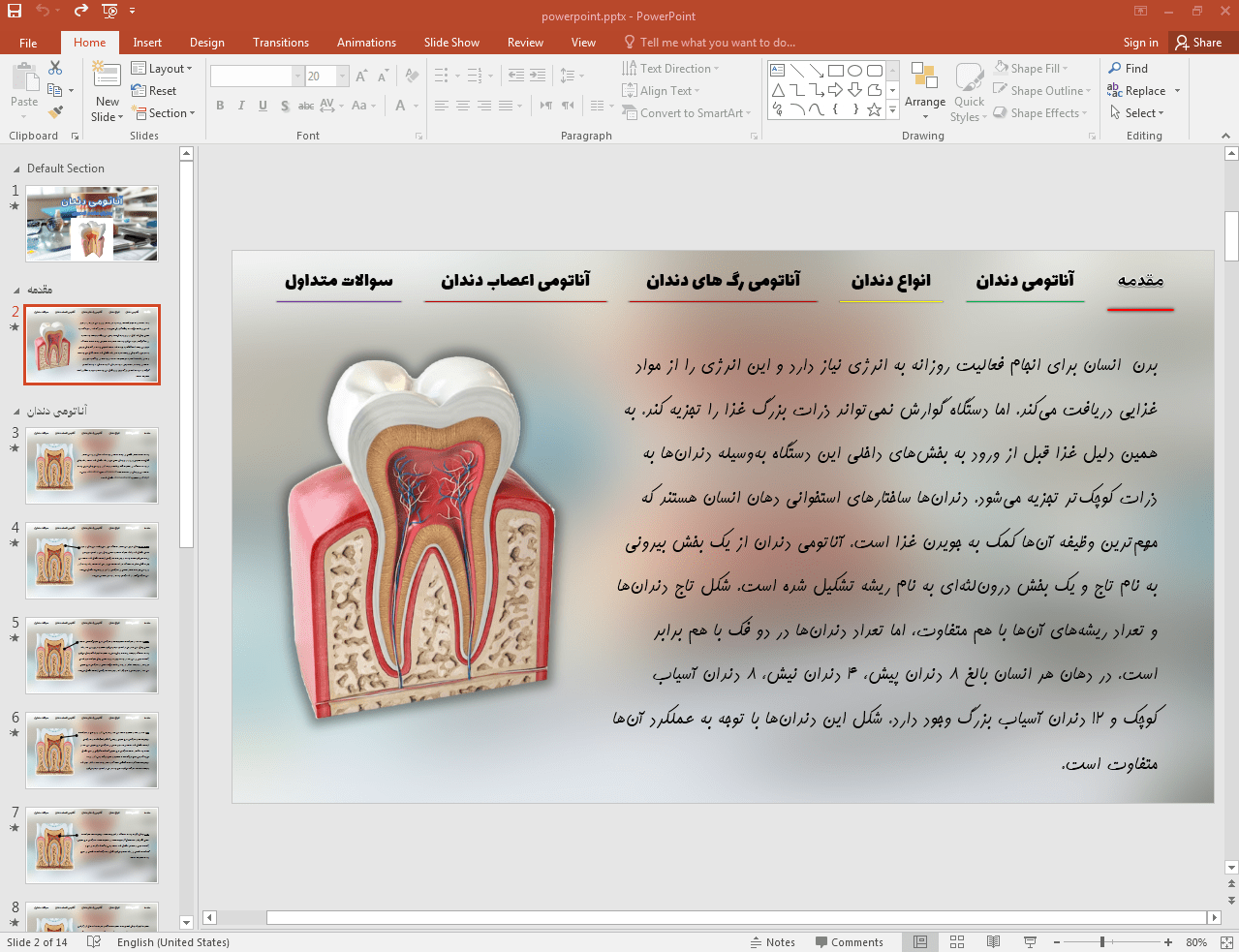This screenshot has width=1239, height=952.
Task: Collapse the Default Section group
Action: pyautogui.click(x=16, y=169)
